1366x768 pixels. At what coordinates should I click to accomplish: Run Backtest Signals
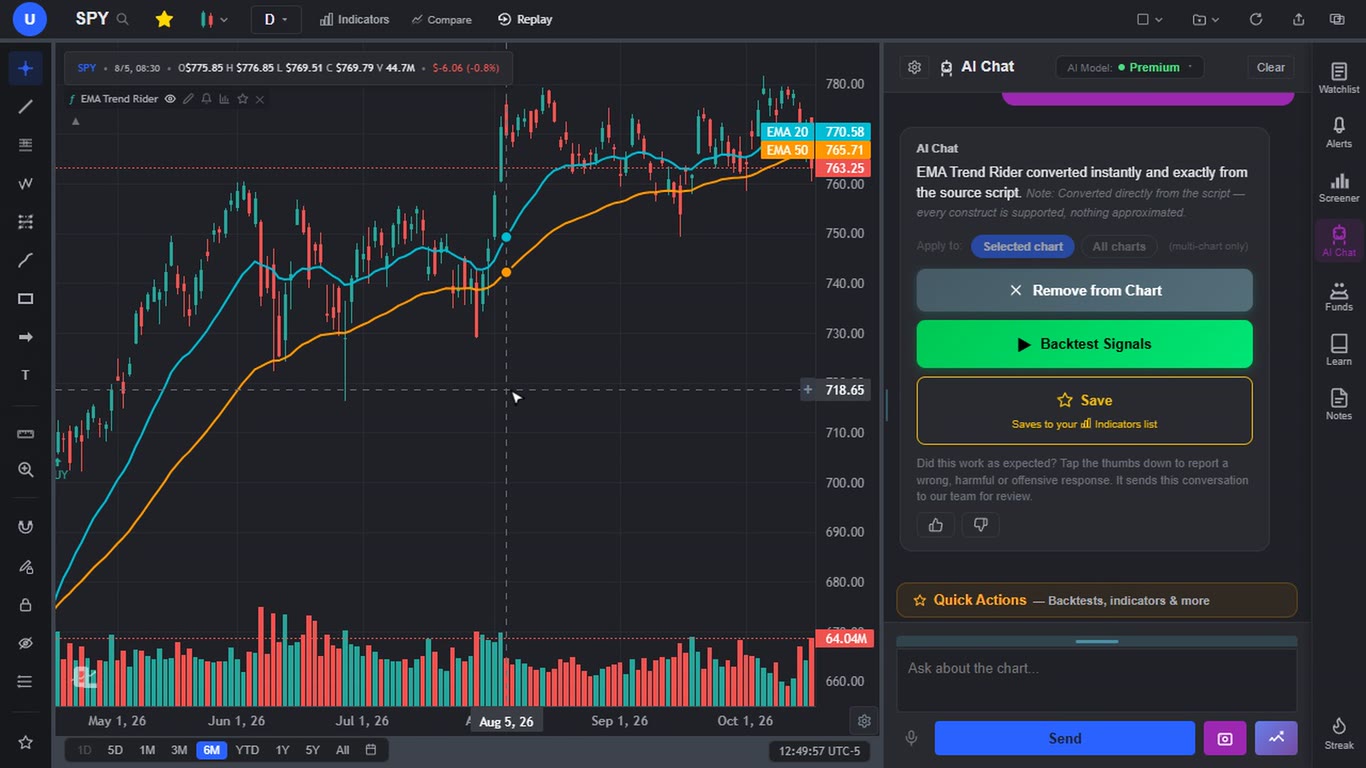pos(1084,344)
